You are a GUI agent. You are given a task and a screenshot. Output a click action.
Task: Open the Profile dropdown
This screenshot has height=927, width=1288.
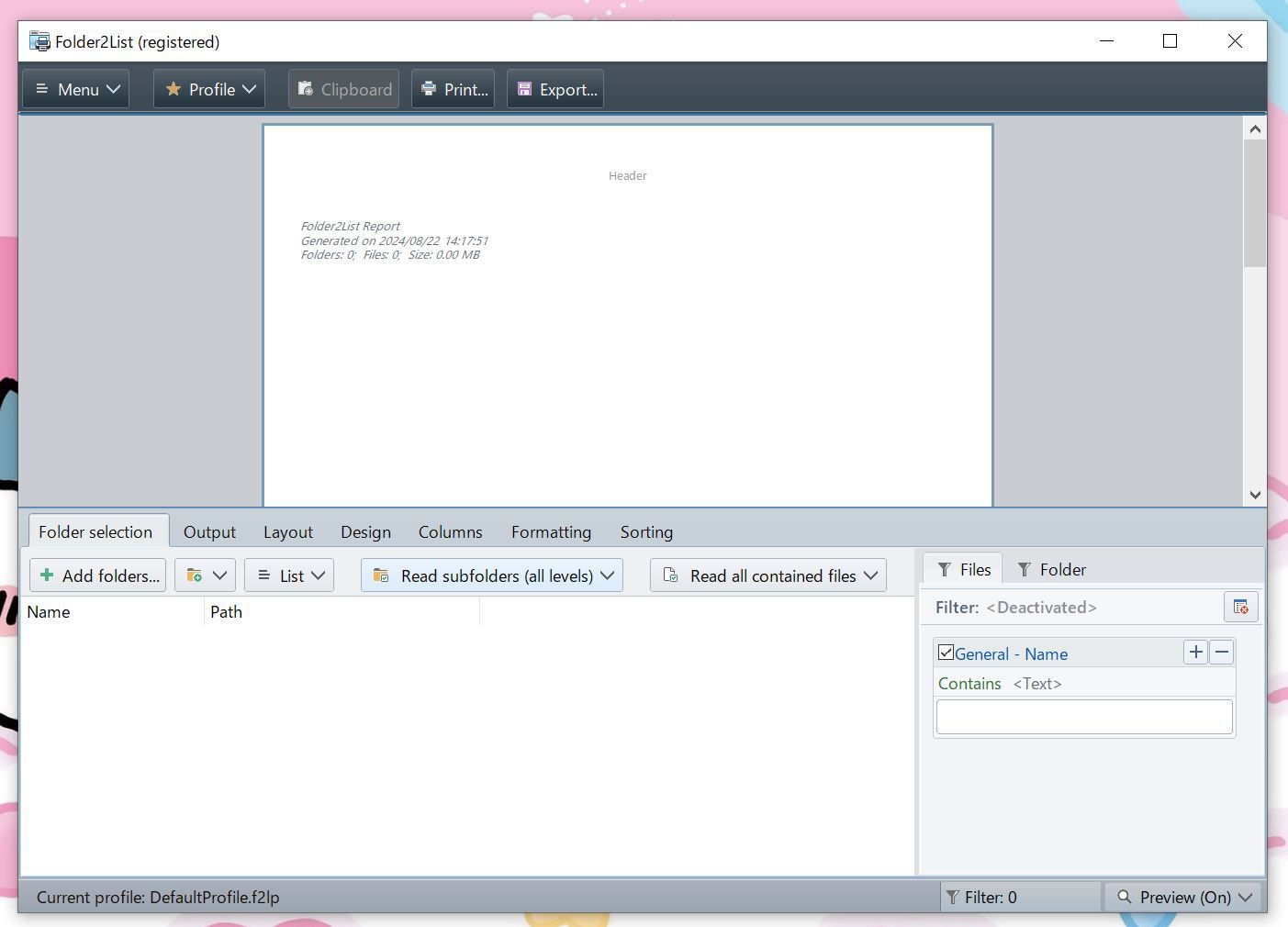pos(209,89)
